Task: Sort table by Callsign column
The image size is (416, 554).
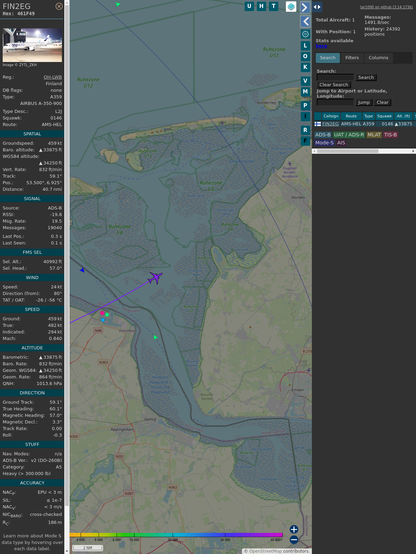Action: [x=331, y=116]
